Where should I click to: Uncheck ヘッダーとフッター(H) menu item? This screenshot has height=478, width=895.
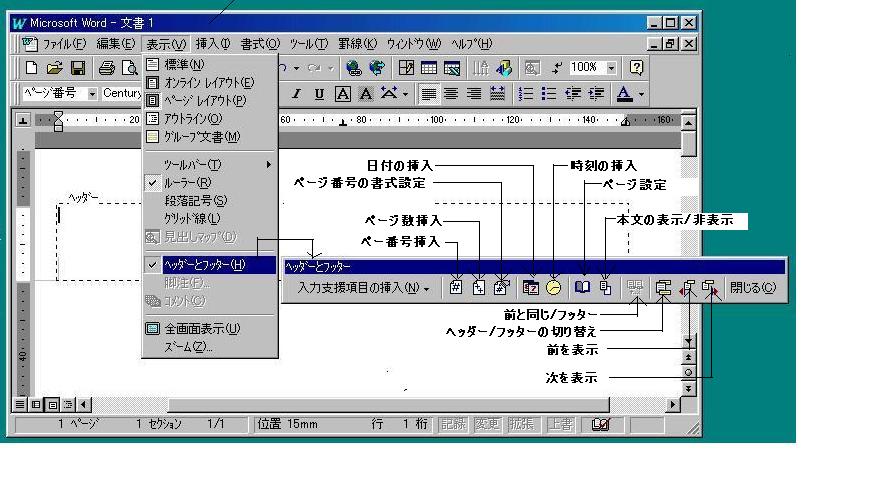[x=209, y=265]
